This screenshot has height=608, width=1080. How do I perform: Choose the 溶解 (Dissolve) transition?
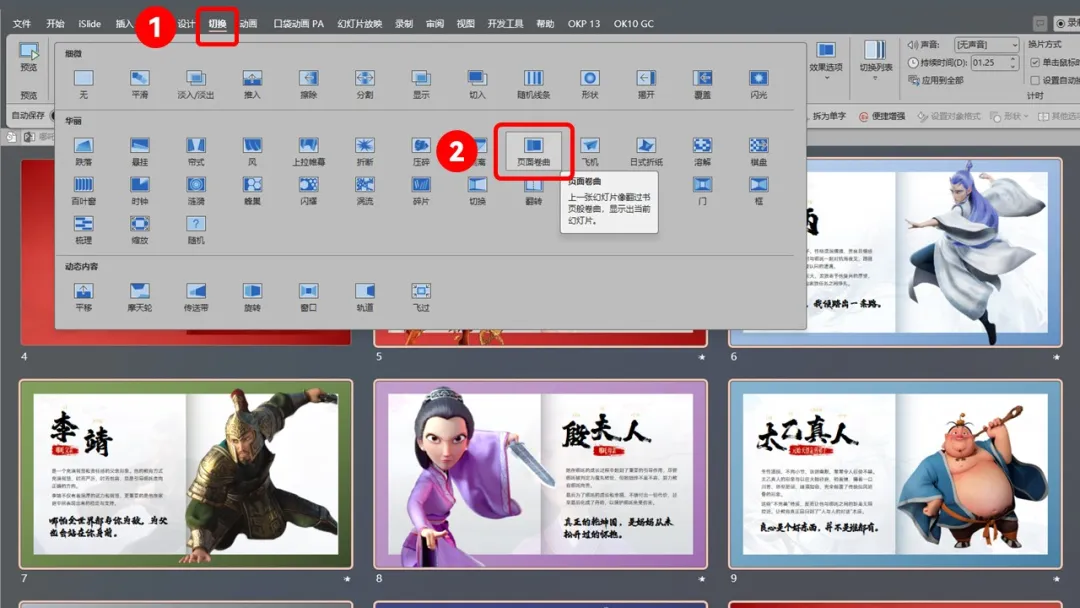pos(703,151)
